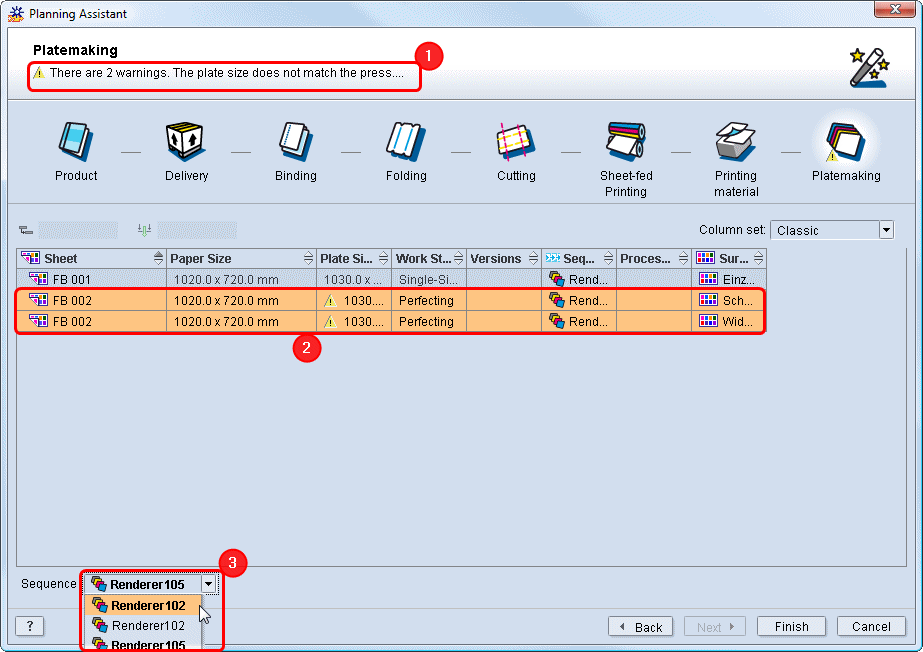Open help with the question mark button

[x=29, y=626]
